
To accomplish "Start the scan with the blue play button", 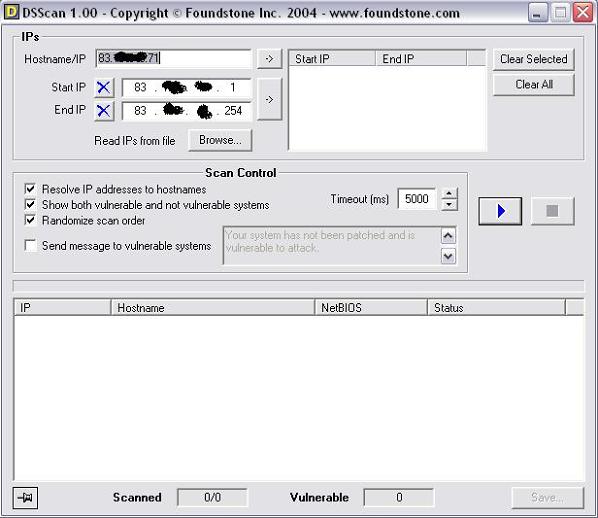I will [500, 211].
